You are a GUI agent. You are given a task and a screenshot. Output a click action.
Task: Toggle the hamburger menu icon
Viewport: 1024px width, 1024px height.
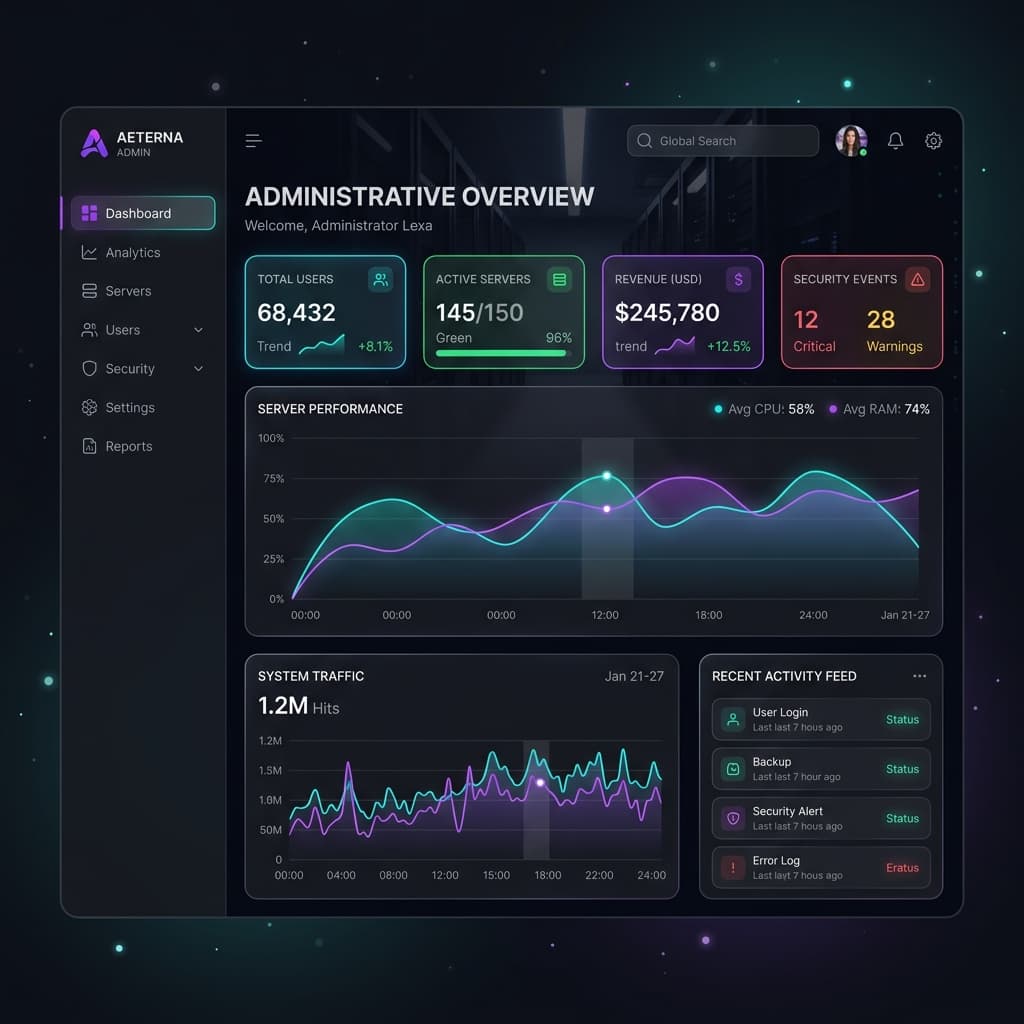[253, 140]
